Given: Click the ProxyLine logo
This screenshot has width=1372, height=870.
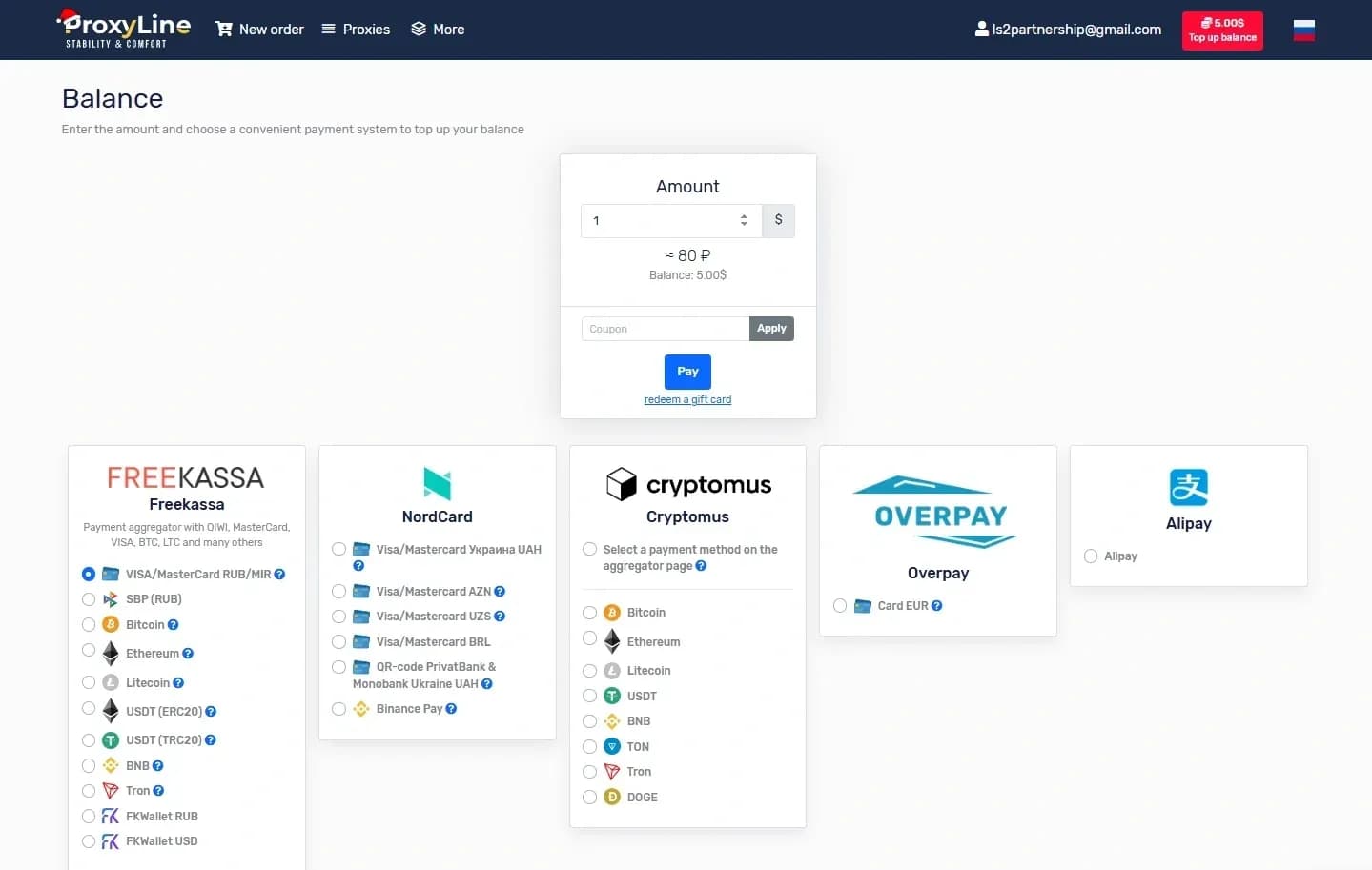Looking at the screenshot, I should pyautogui.click(x=124, y=29).
